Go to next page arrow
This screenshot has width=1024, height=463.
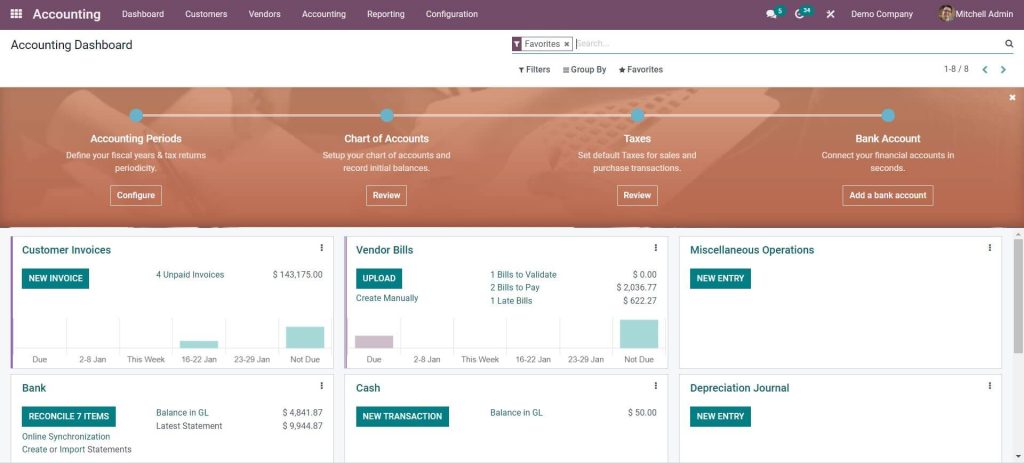[1003, 69]
